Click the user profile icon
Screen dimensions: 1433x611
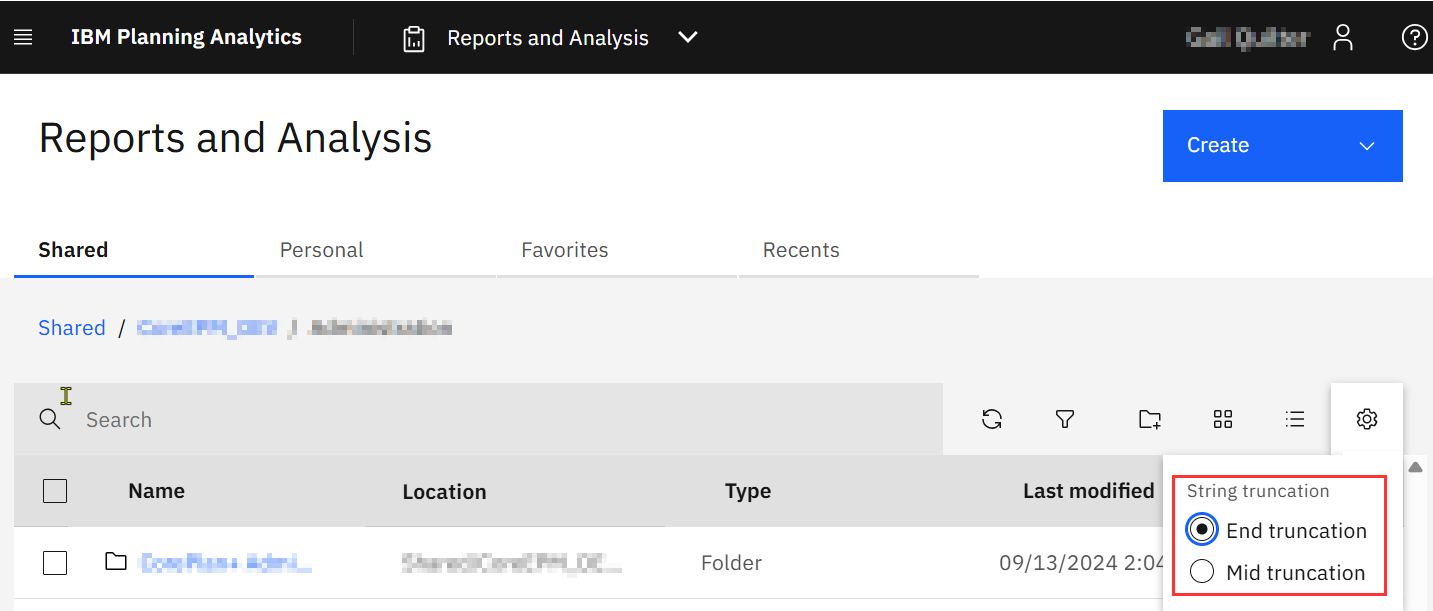[1342, 38]
